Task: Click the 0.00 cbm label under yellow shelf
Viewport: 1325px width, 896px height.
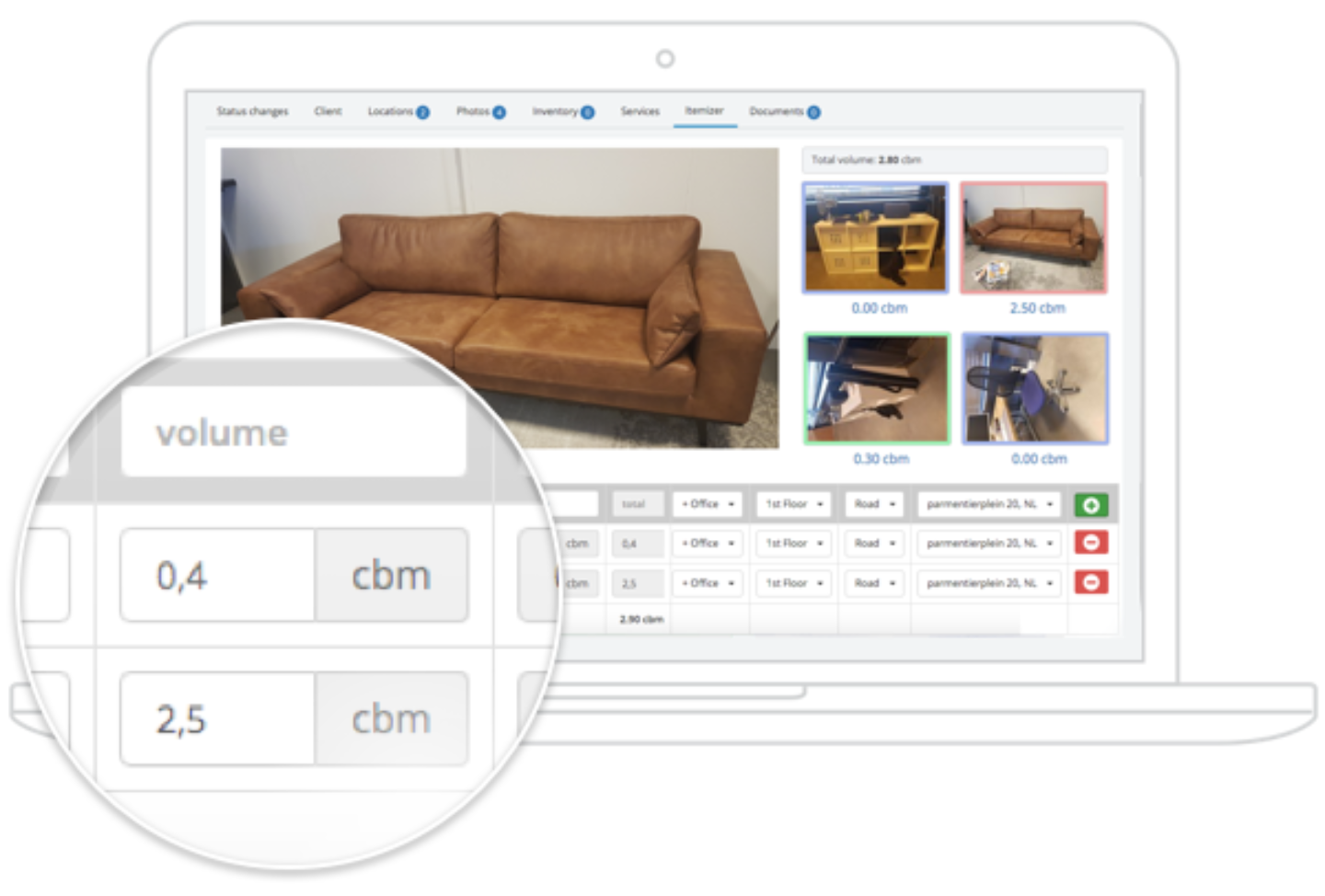Action: click(879, 308)
